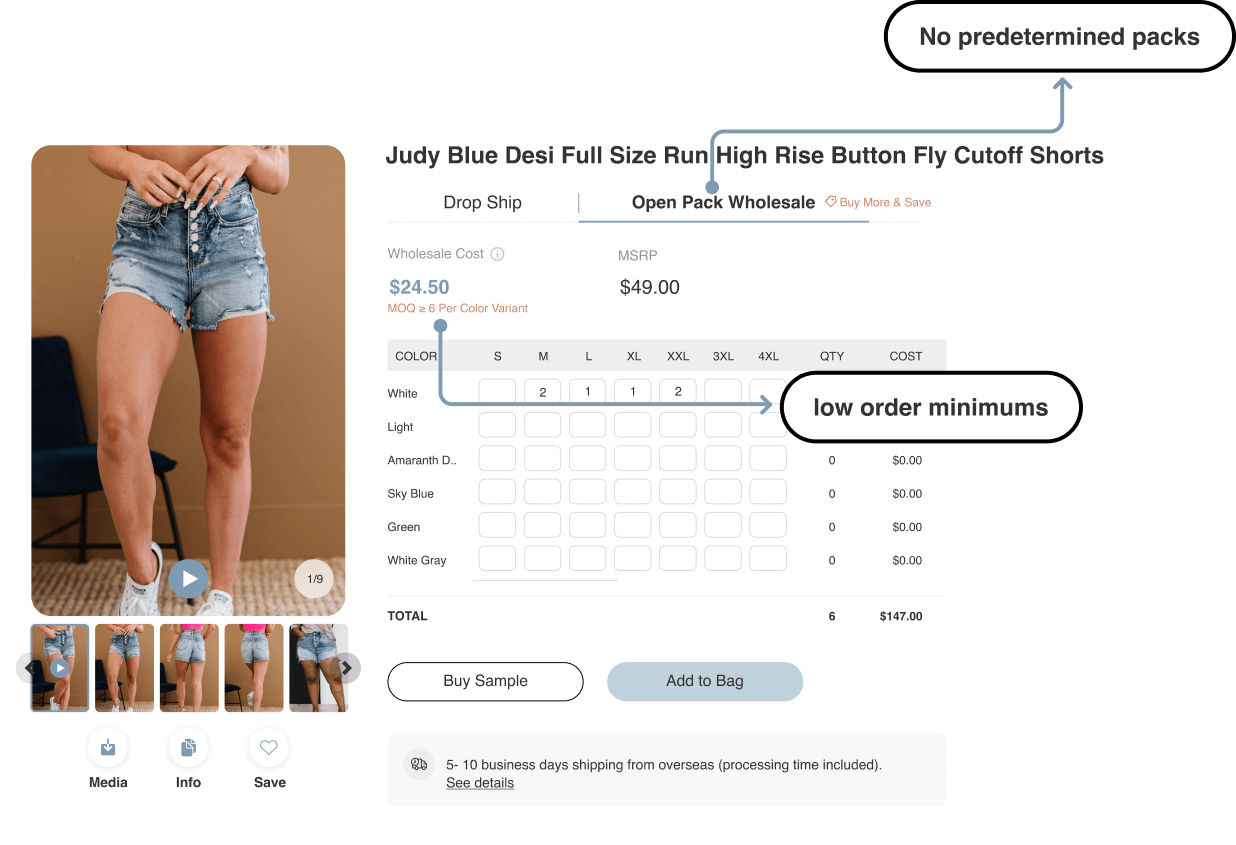Click the Media download icon
The width and height of the screenshot is (1236, 845).
[108, 748]
